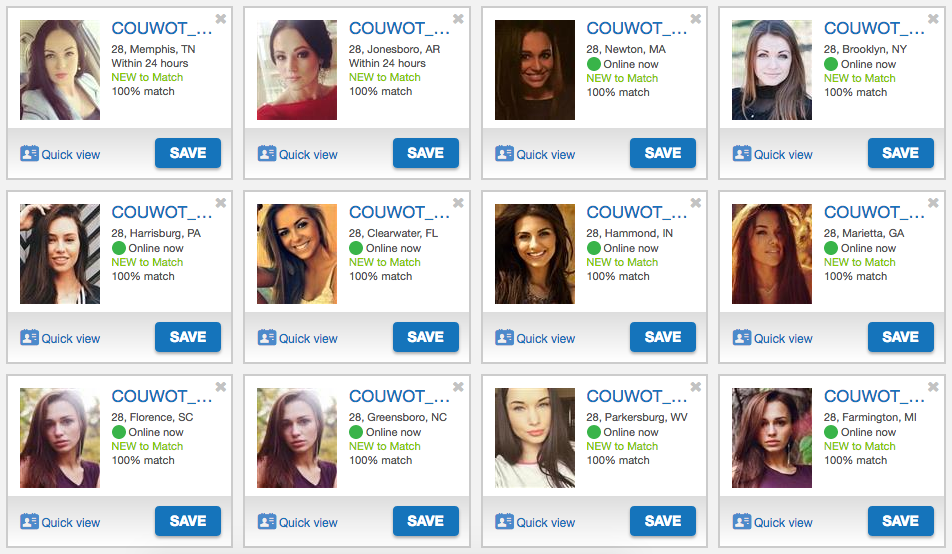Open username link on Newton, MA card
952x554 pixels.
(x=636, y=29)
